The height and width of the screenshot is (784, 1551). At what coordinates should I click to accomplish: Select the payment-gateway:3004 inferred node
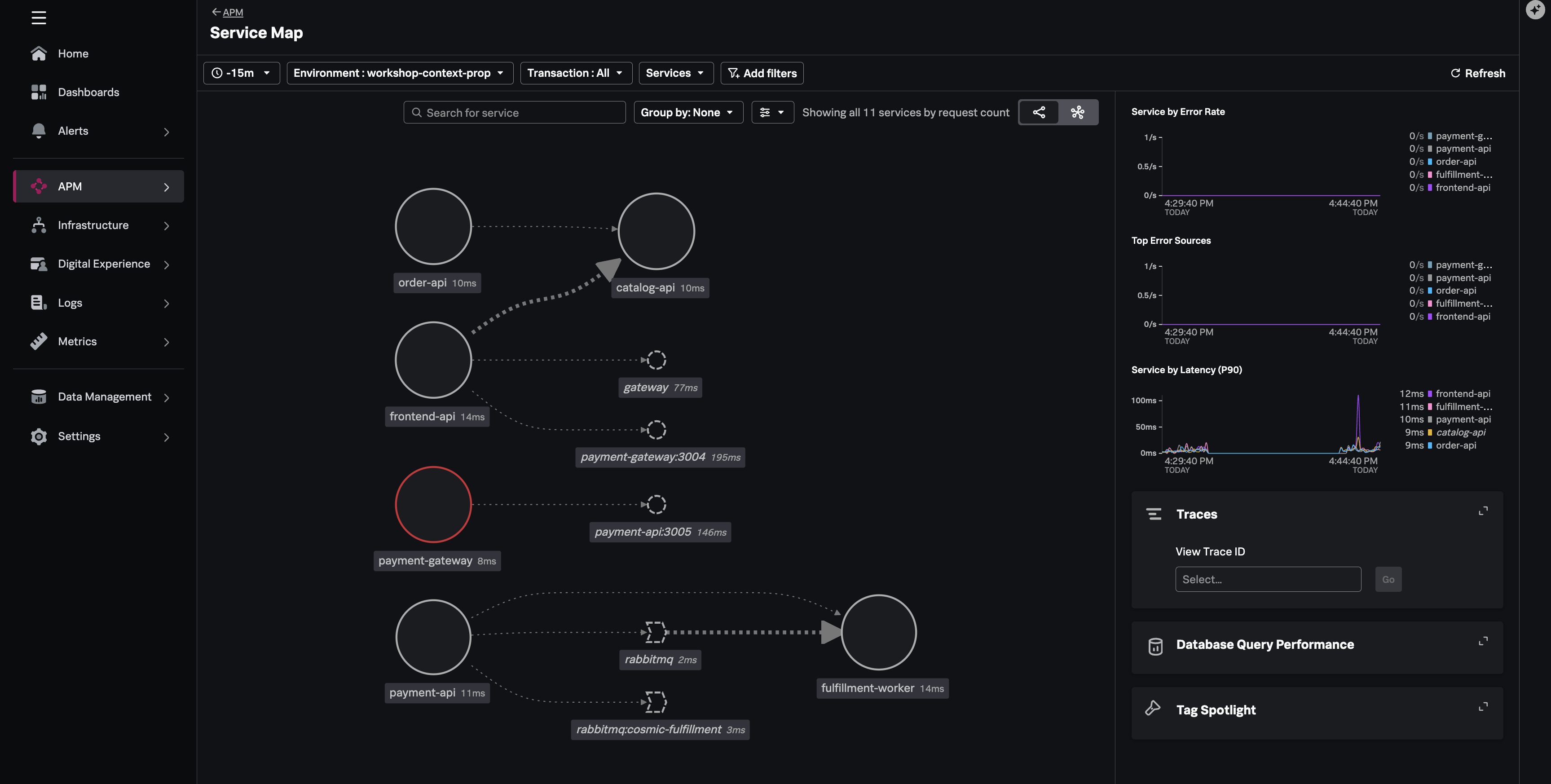657,430
